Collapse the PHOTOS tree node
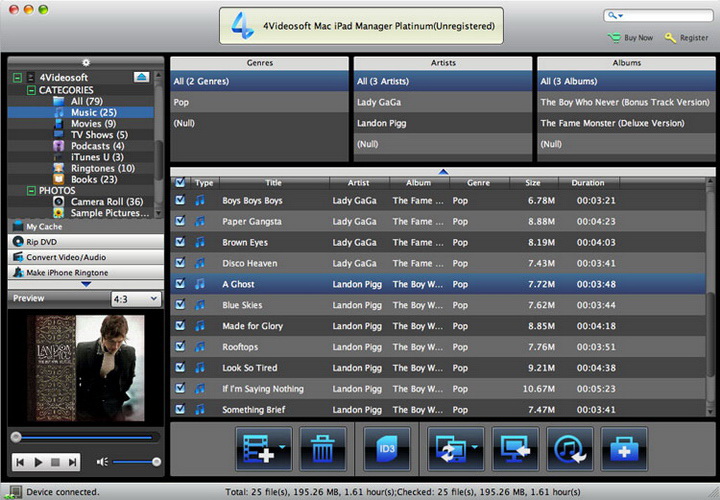The width and height of the screenshot is (720, 500). pos(31,190)
